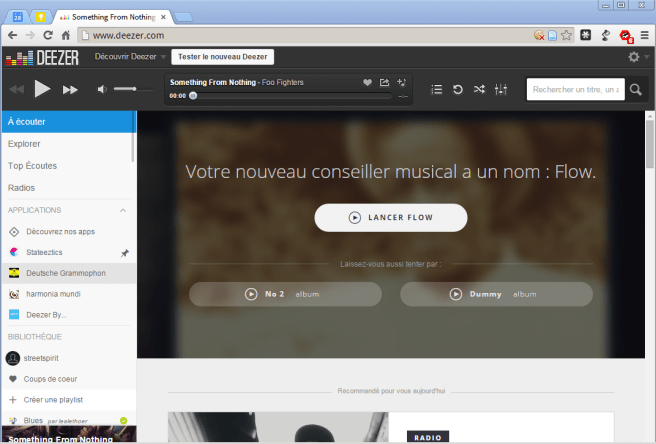The image size is (656, 444).
Task: Click the pin extension icon
Action: tap(605, 35)
